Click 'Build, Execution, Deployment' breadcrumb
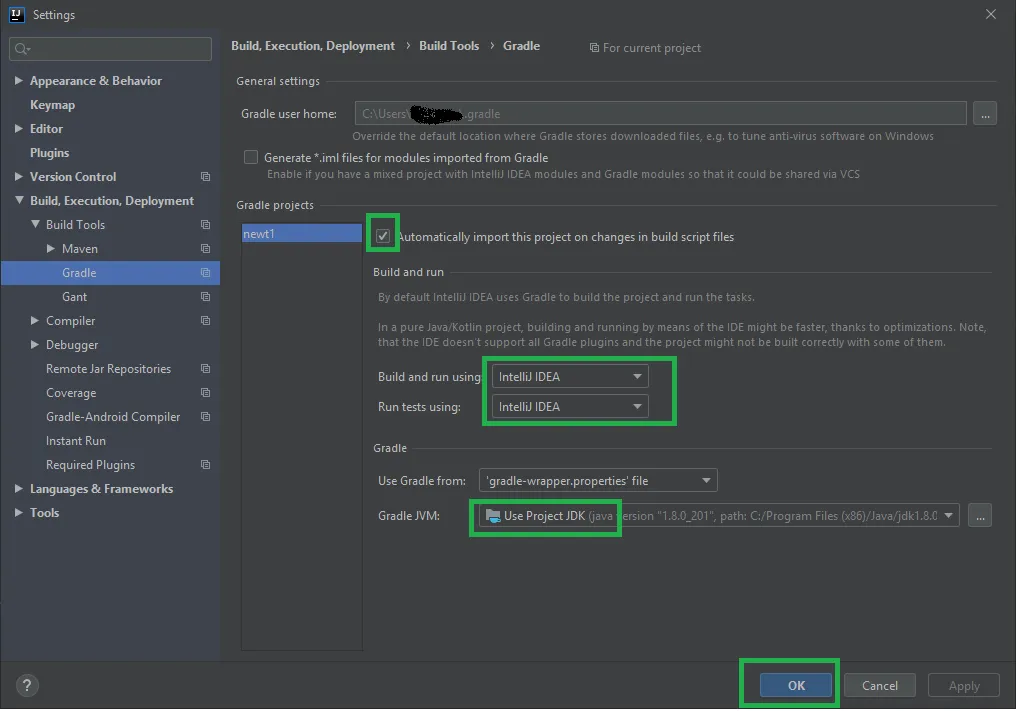The height and width of the screenshot is (711, 1018). coord(313,45)
